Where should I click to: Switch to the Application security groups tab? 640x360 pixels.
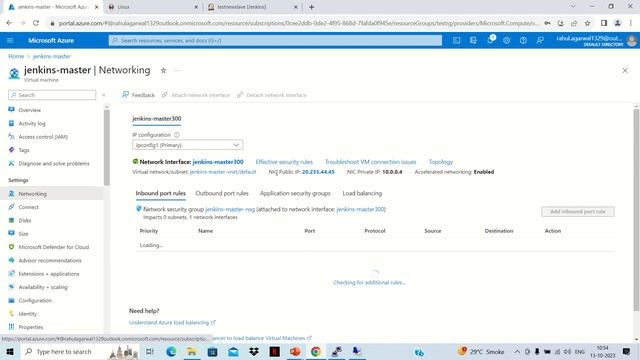pos(295,193)
